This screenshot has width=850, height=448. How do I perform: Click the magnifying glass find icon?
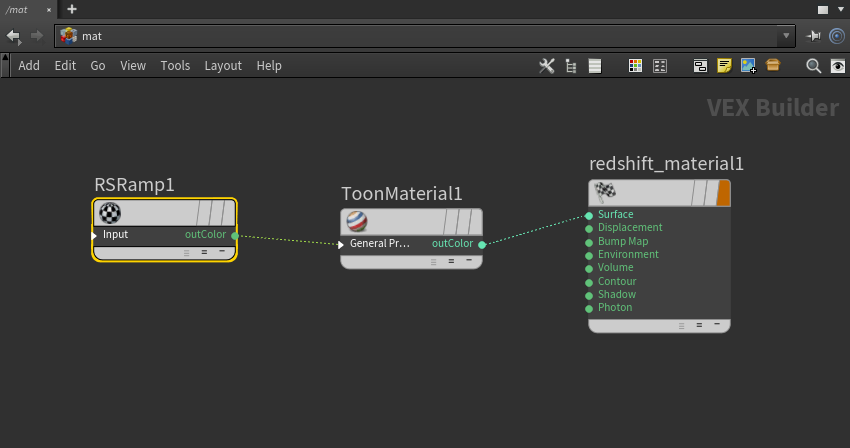tap(813, 66)
